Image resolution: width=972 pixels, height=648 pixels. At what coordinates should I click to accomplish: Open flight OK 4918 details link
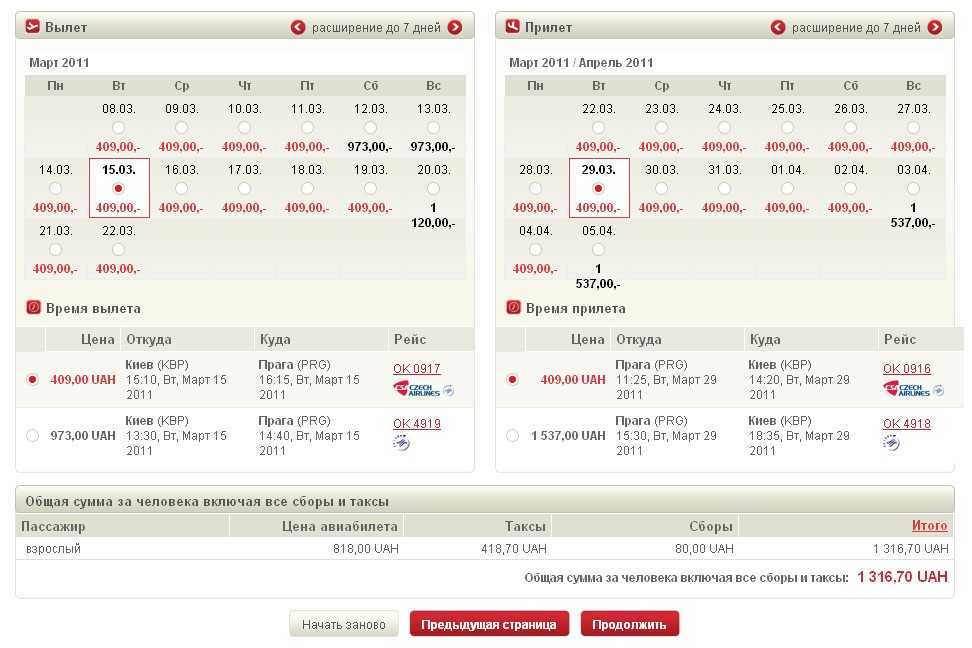[x=906, y=424]
